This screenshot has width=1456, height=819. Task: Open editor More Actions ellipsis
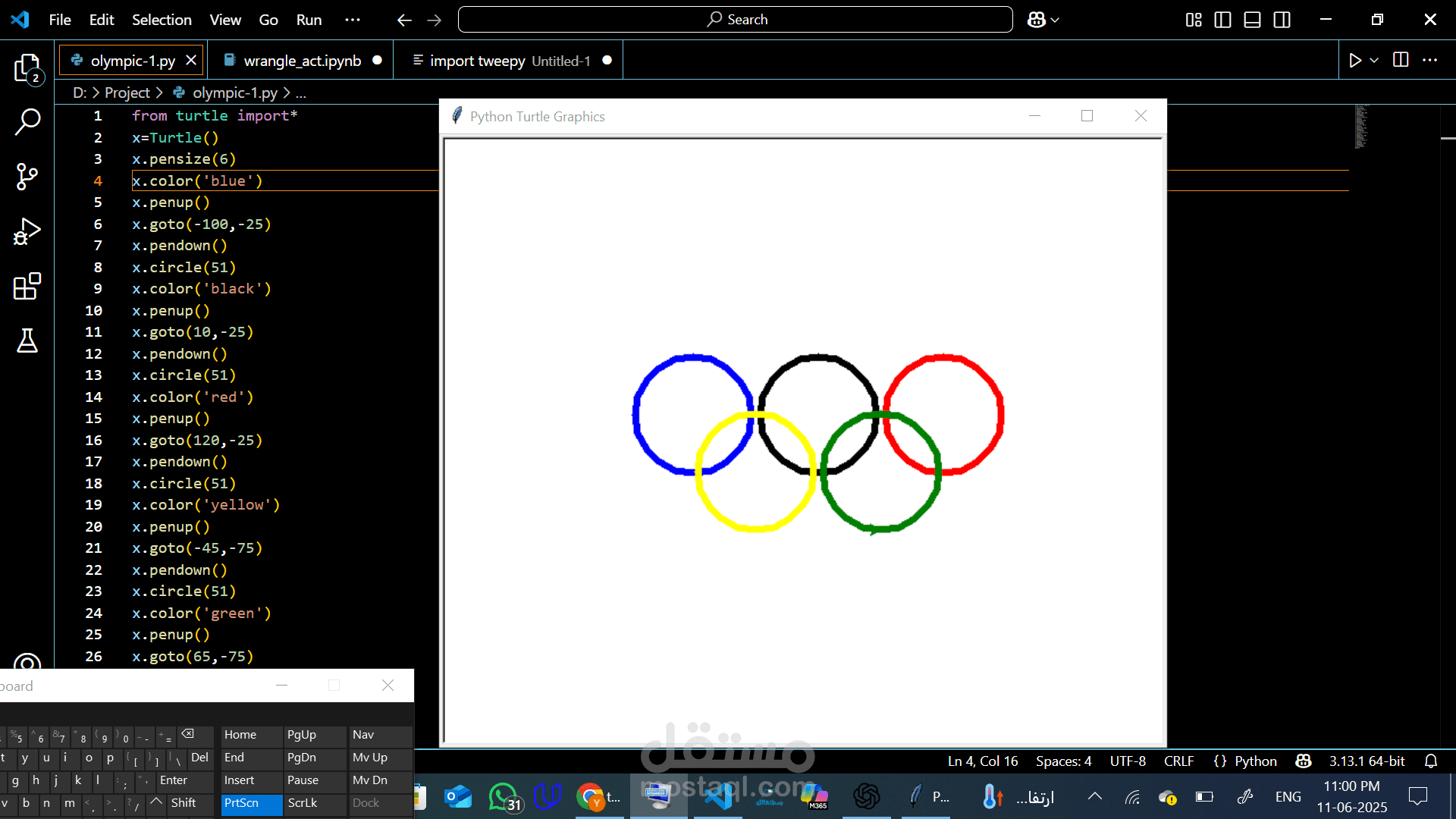point(1429,60)
